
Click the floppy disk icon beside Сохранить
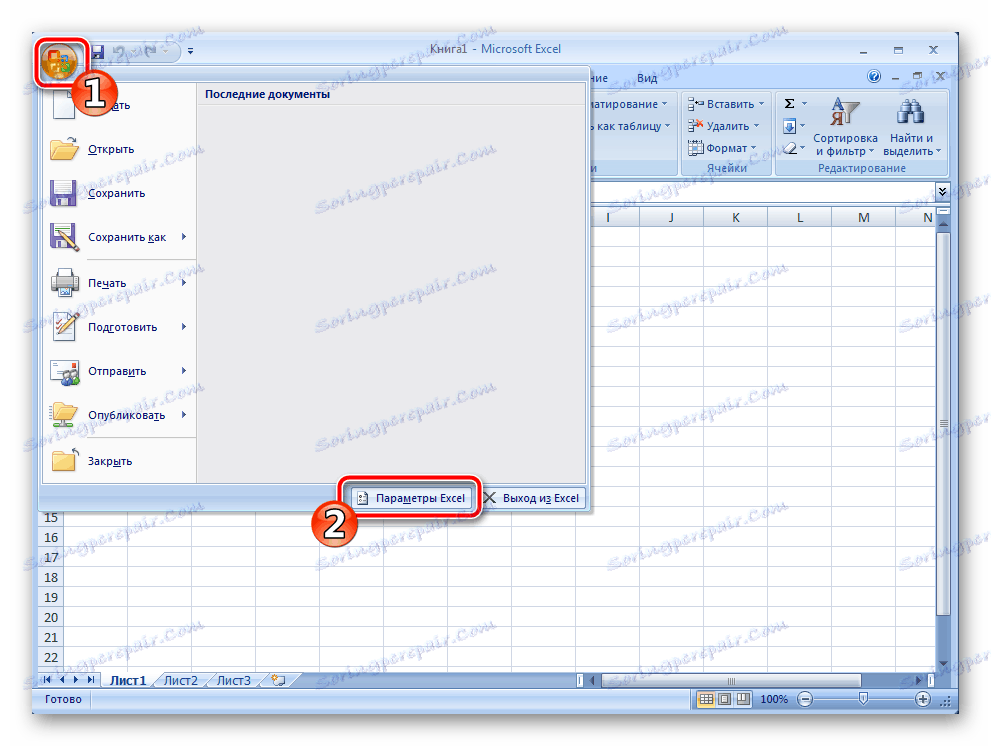click(x=63, y=193)
